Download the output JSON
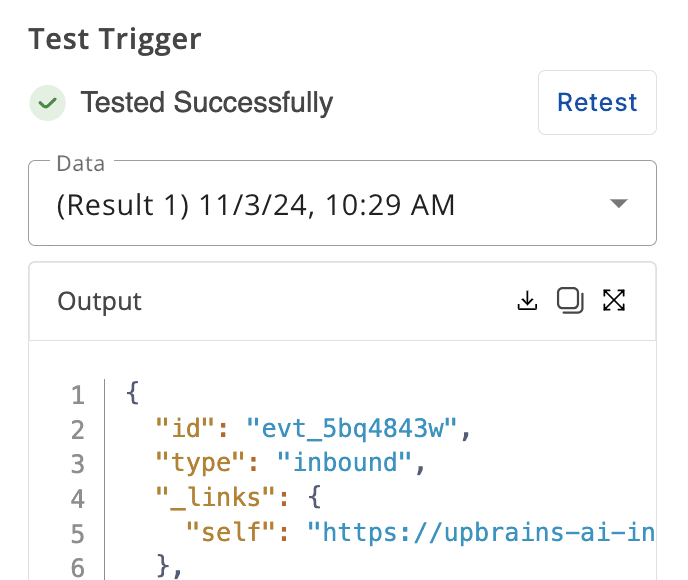Viewport: 688px width, 580px height. pyautogui.click(x=527, y=300)
